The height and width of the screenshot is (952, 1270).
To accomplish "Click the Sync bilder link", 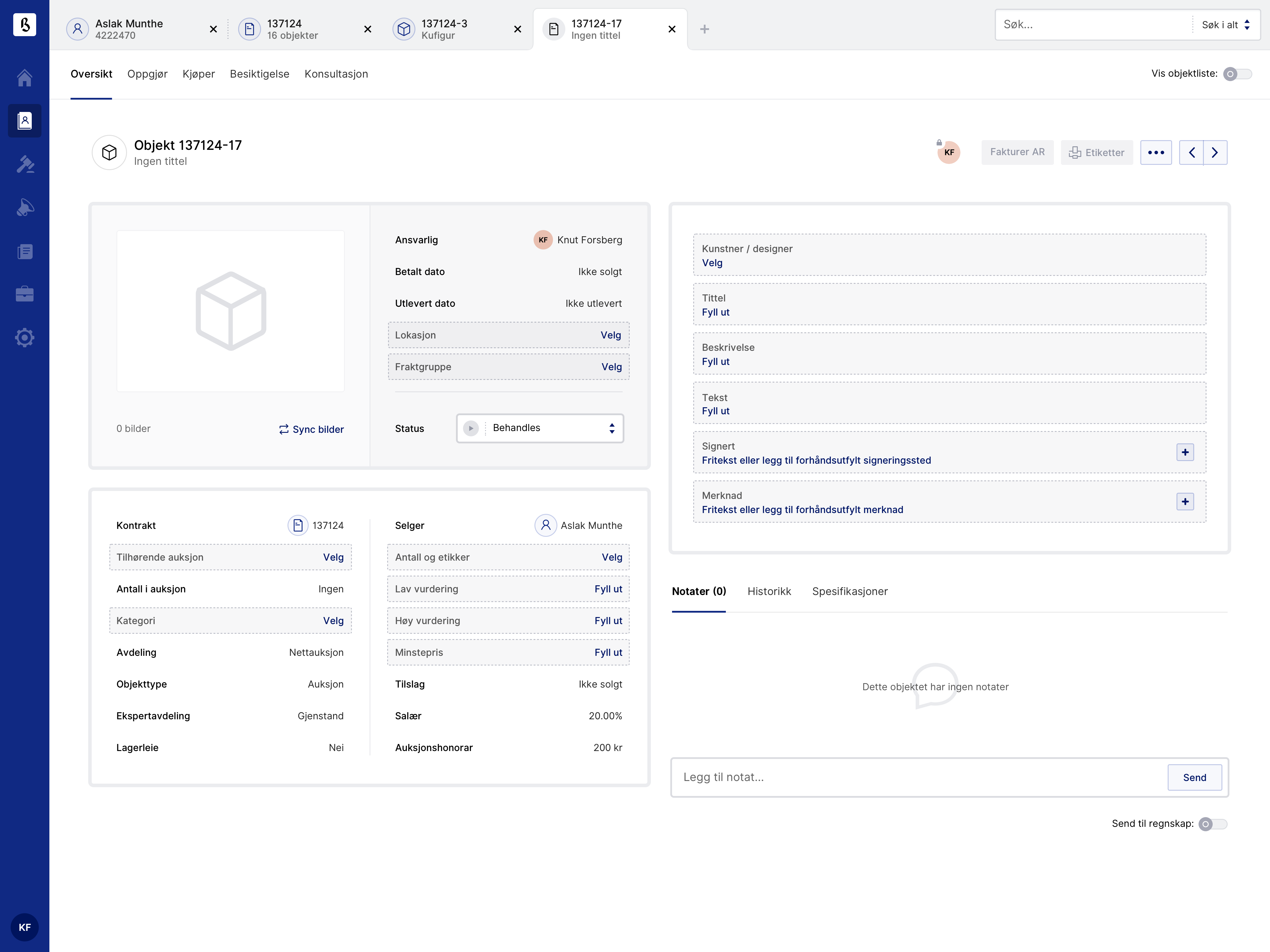I will tap(311, 429).
